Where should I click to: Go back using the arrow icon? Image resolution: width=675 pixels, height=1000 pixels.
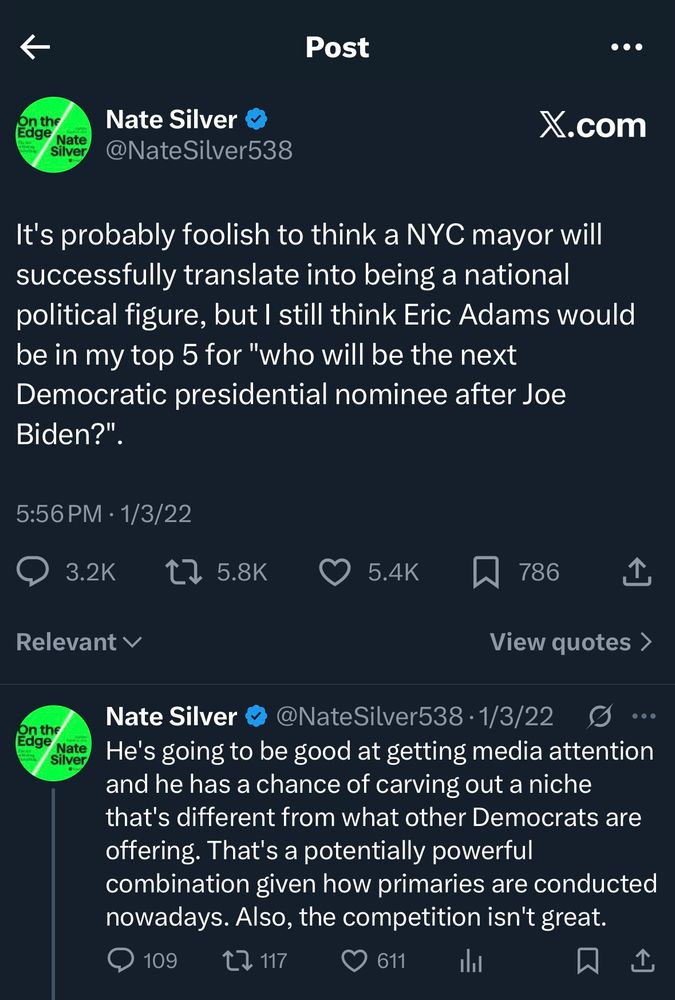coord(35,47)
